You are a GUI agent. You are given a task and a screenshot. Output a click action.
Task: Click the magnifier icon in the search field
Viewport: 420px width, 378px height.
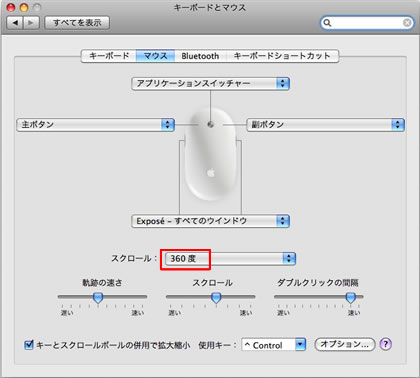coord(327,23)
